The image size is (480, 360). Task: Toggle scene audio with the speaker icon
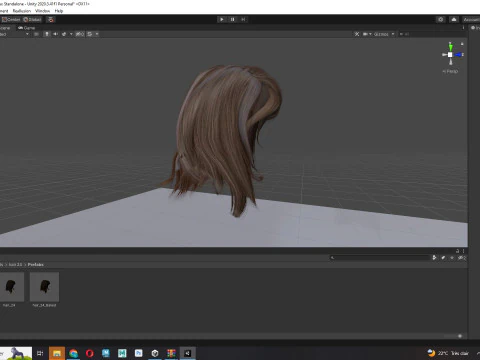[x=55, y=34]
